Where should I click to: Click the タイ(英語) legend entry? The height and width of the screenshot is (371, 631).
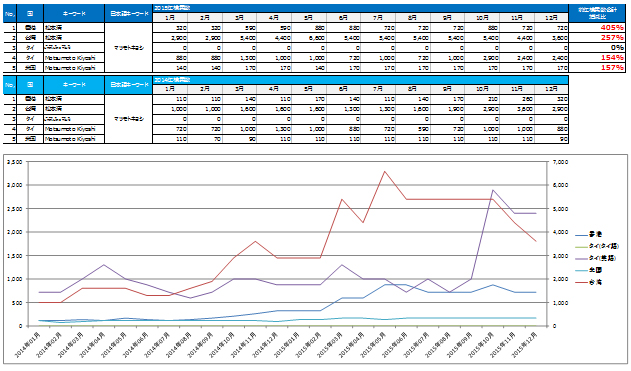pyautogui.click(x=596, y=258)
